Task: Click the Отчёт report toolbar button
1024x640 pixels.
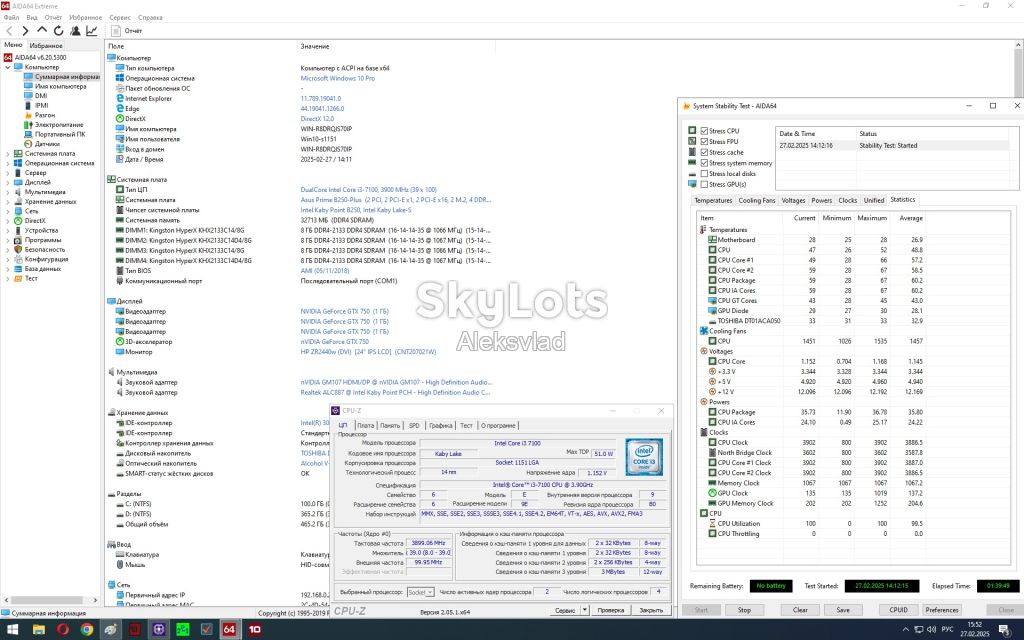Action: pyautogui.click(x=127, y=31)
